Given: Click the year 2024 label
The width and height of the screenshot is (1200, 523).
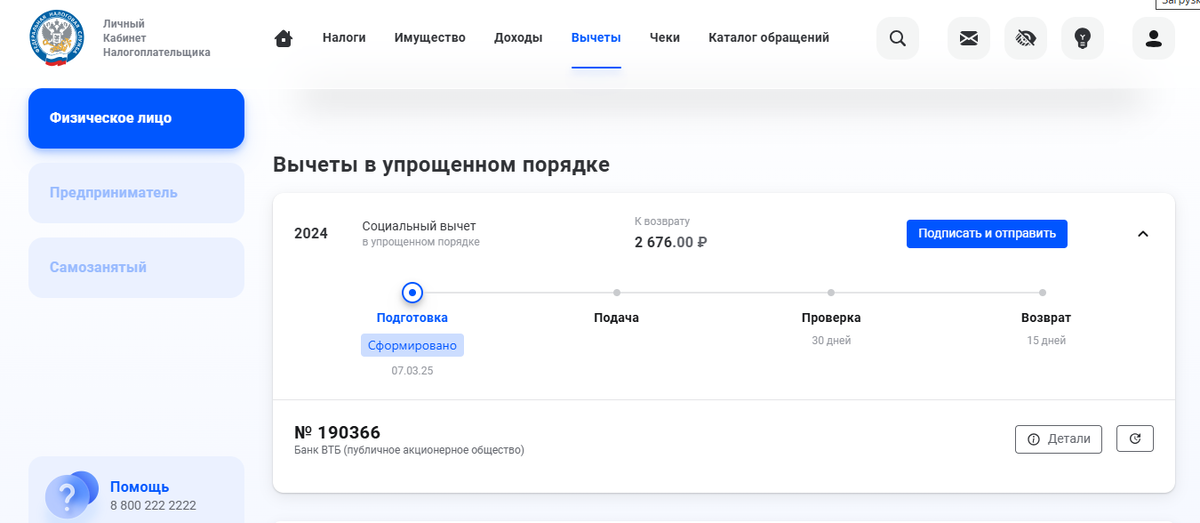Looking at the screenshot, I should (x=311, y=234).
